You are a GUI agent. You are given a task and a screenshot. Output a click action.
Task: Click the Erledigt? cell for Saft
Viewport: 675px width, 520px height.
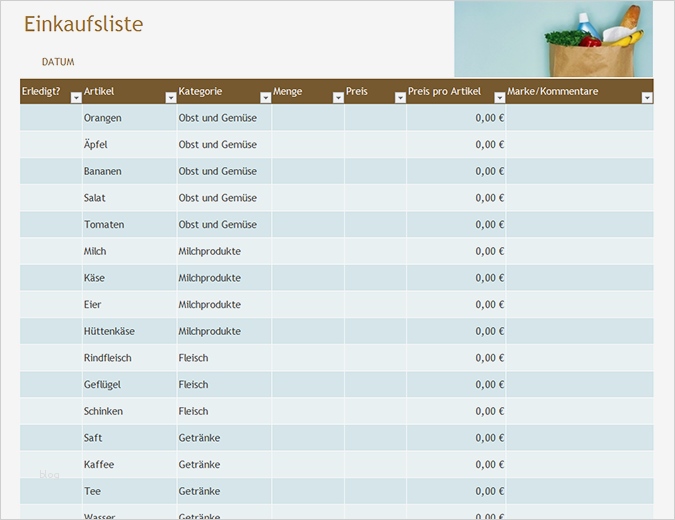(51, 438)
